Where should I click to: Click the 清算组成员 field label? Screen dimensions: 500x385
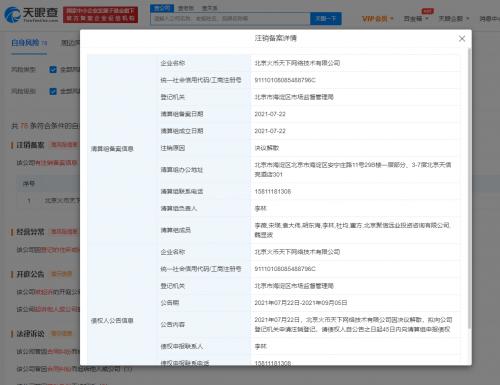[176, 230]
